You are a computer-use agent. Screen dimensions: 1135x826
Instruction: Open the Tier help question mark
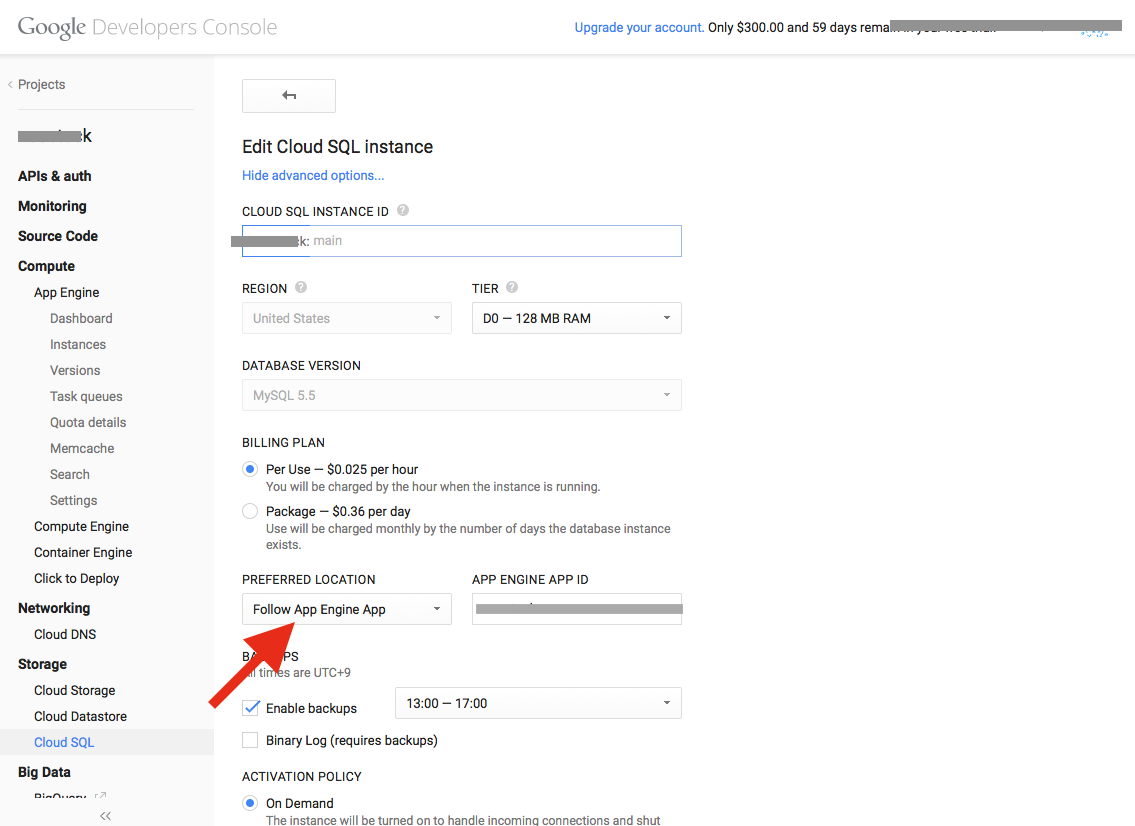512,287
